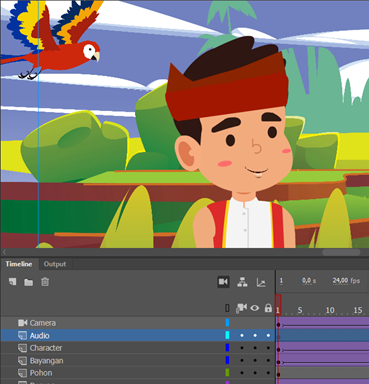Image resolution: width=369 pixels, height=384 pixels.
Task: Click frame 10 on the timeline ruler
Action: 330,310
